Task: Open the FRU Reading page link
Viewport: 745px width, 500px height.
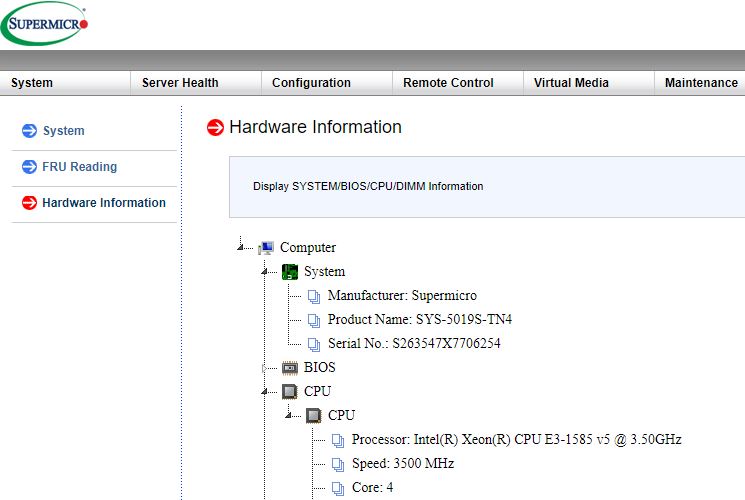Action: pos(79,167)
